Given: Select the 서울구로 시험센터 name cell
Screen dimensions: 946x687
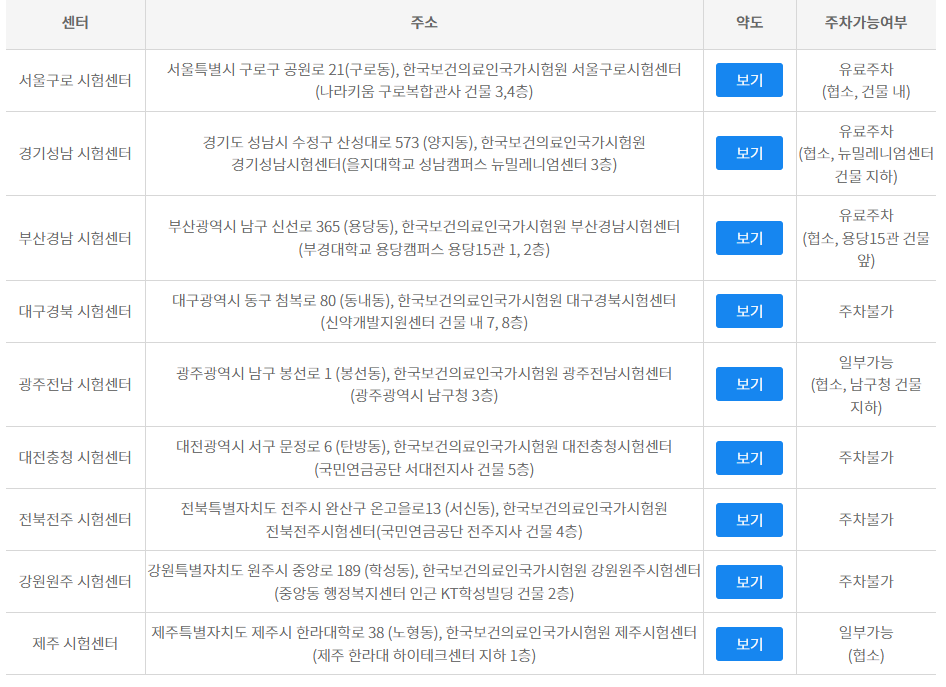Looking at the screenshot, I should [x=75, y=80].
